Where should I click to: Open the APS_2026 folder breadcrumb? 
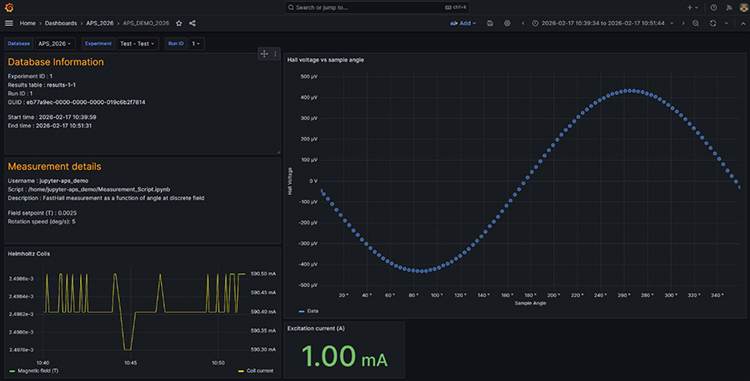point(99,23)
